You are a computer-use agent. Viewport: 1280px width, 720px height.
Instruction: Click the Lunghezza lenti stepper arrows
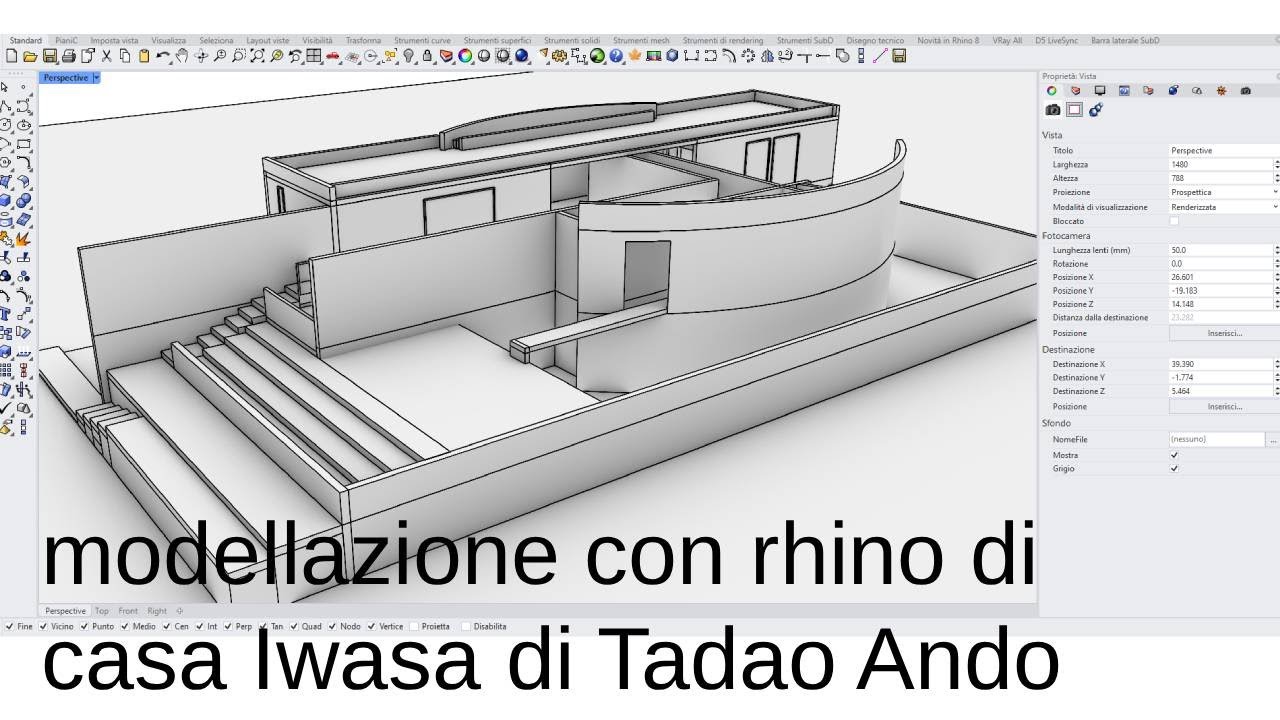(x=1276, y=250)
